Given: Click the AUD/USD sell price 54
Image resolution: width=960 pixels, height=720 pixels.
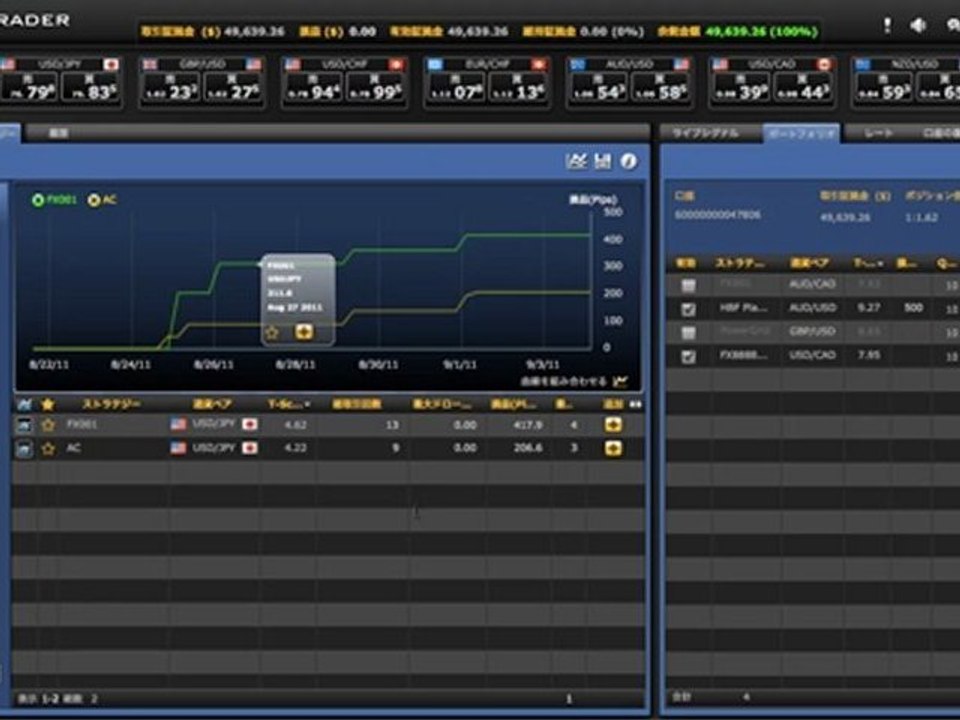Looking at the screenshot, I should point(599,86).
